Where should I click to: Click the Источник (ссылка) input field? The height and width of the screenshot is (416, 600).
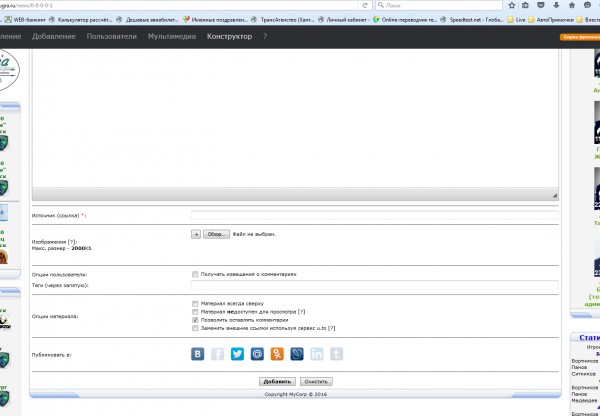click(375, 215)
